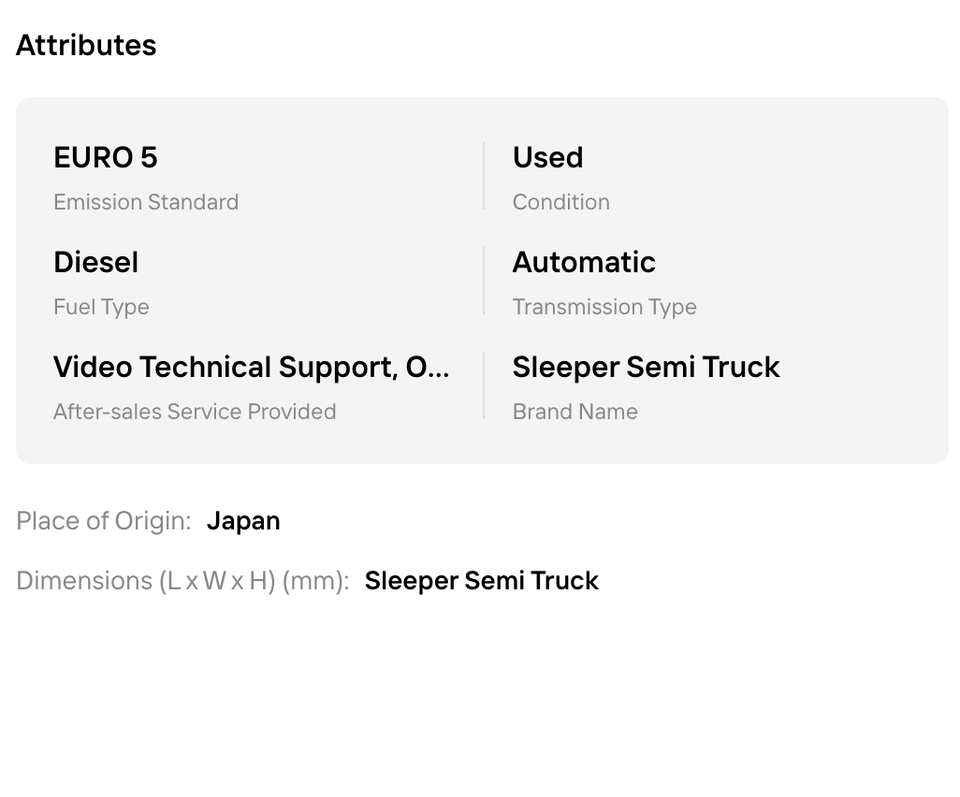This screenshot has height=797, width=960.
Task: Select Sleeper Semi Truck brand value
Action: pos(646,367)
